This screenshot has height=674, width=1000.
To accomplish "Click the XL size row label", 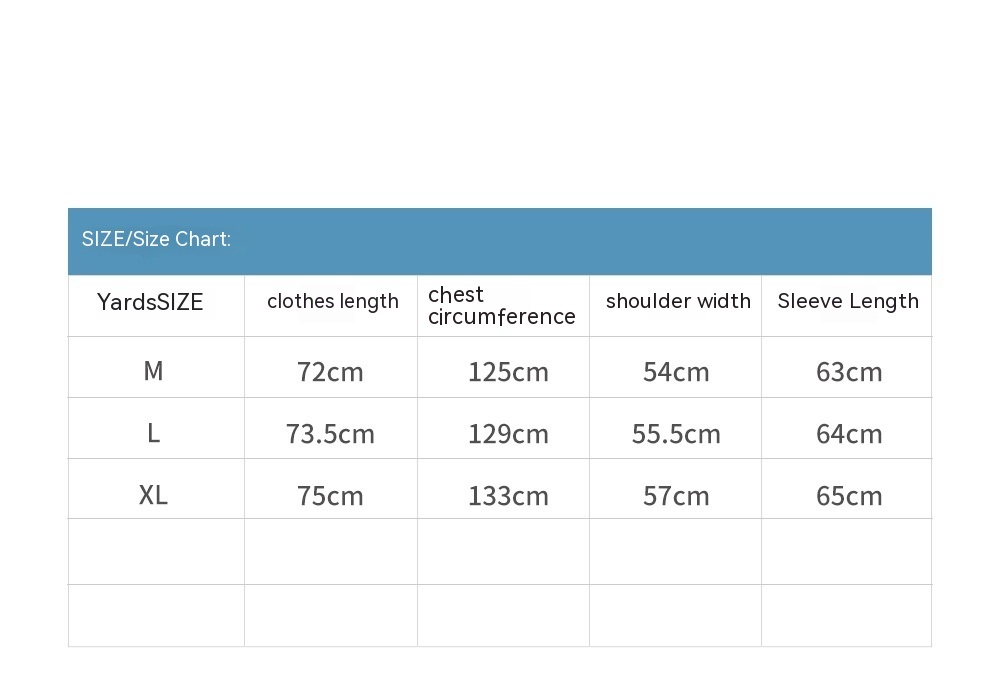I will pyautogui.click(x=153, y=495).
